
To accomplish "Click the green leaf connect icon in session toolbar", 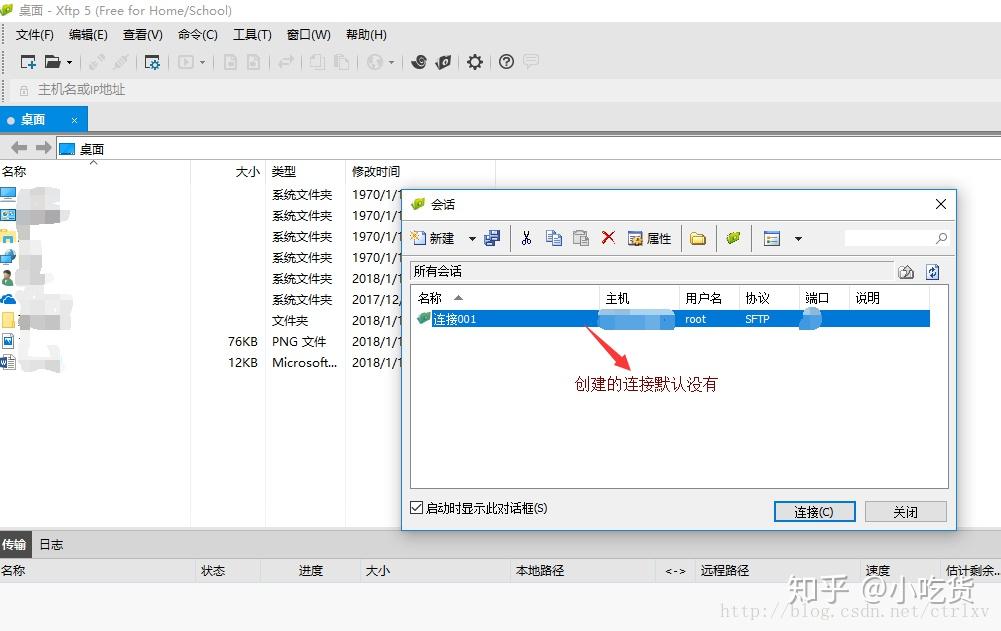I will tap(734, 238).
